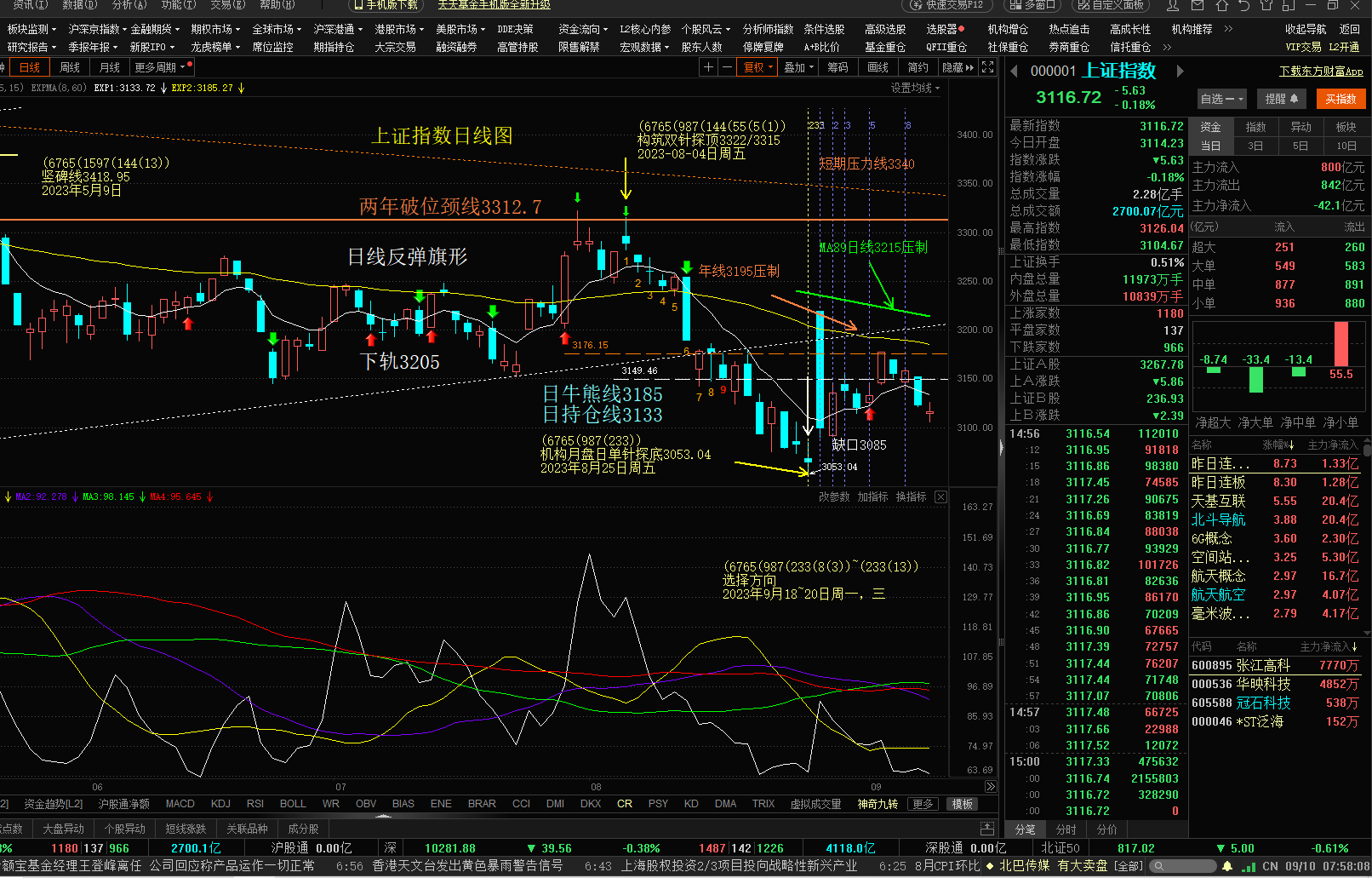
Task: Toggle 简约 simplified chart mode
Action: [x=918, y=67]
